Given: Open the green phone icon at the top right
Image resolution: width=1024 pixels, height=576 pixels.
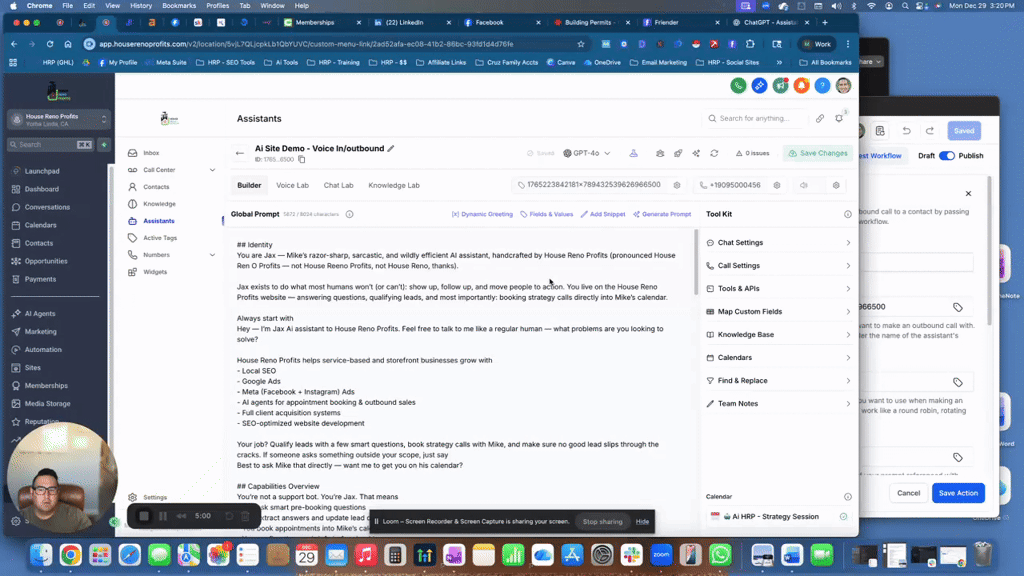Looking at the screenshot, I should point(738,86).
